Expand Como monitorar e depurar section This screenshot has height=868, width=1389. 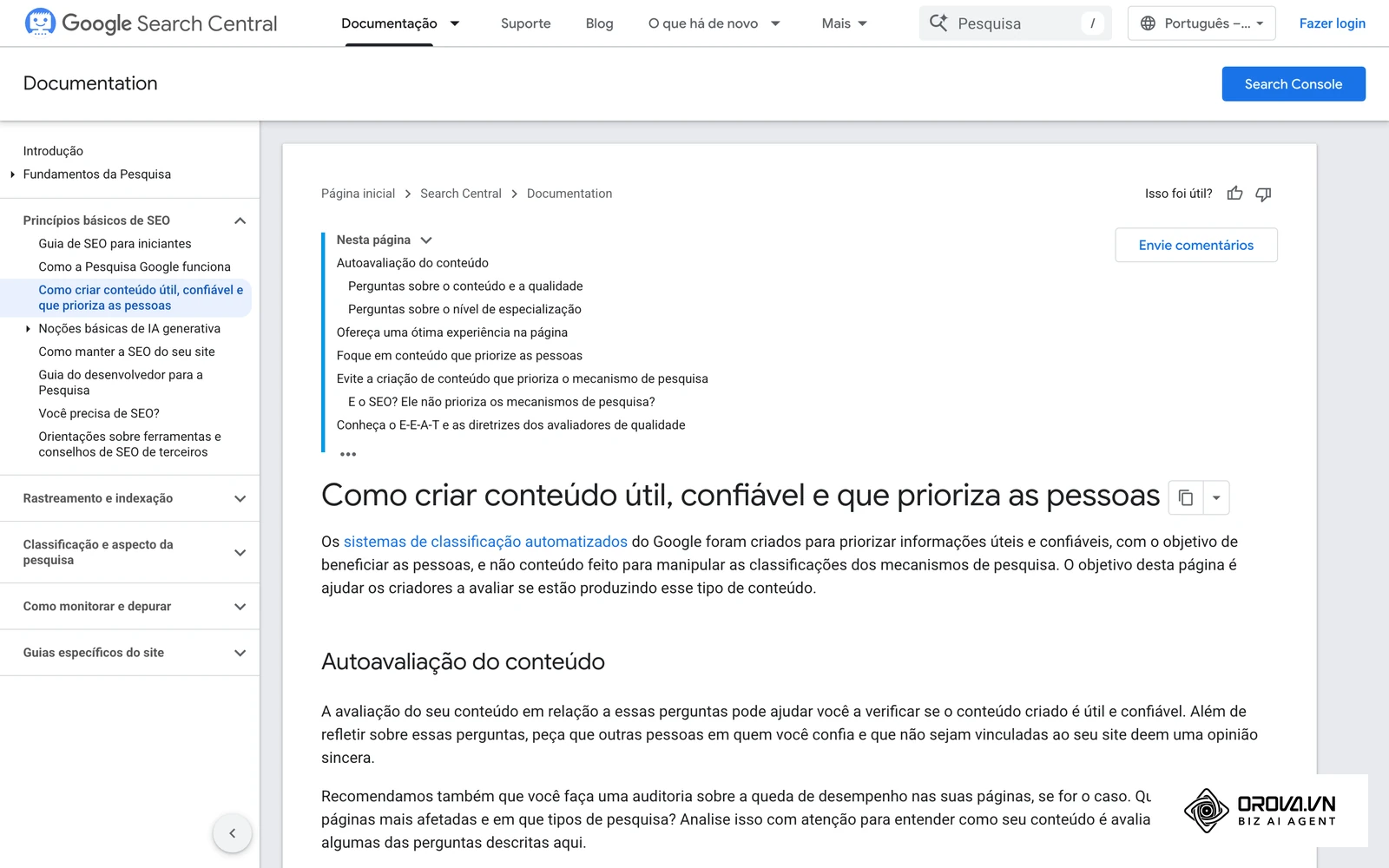(240, 606)
